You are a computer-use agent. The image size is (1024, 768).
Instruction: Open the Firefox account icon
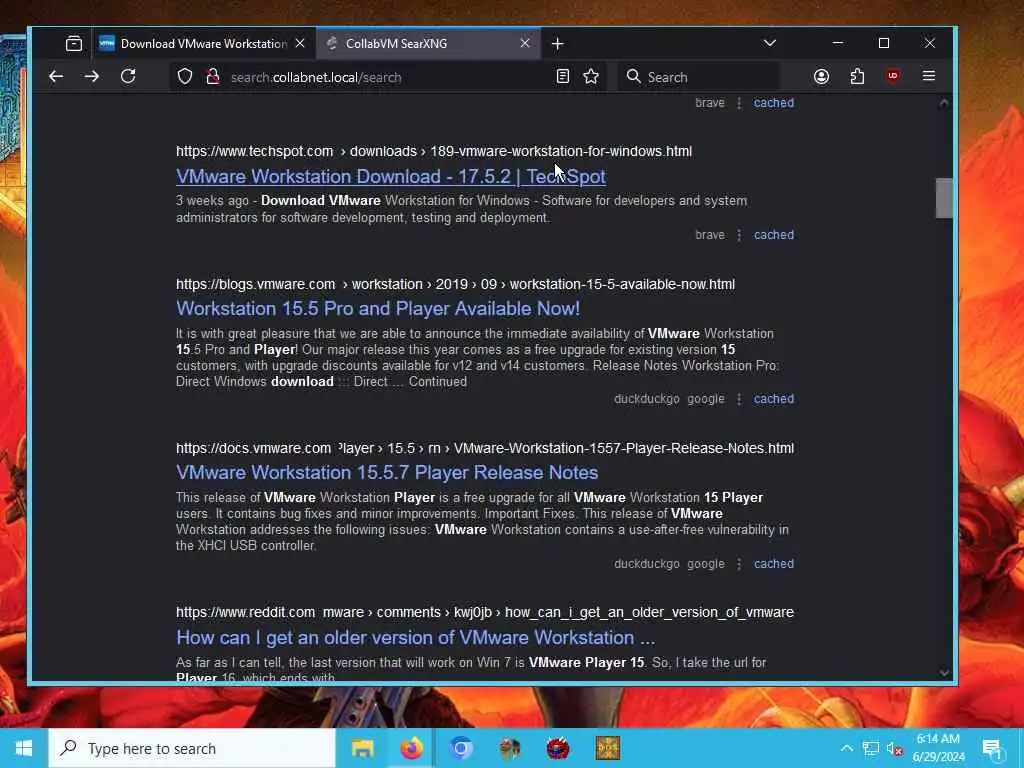822,76
